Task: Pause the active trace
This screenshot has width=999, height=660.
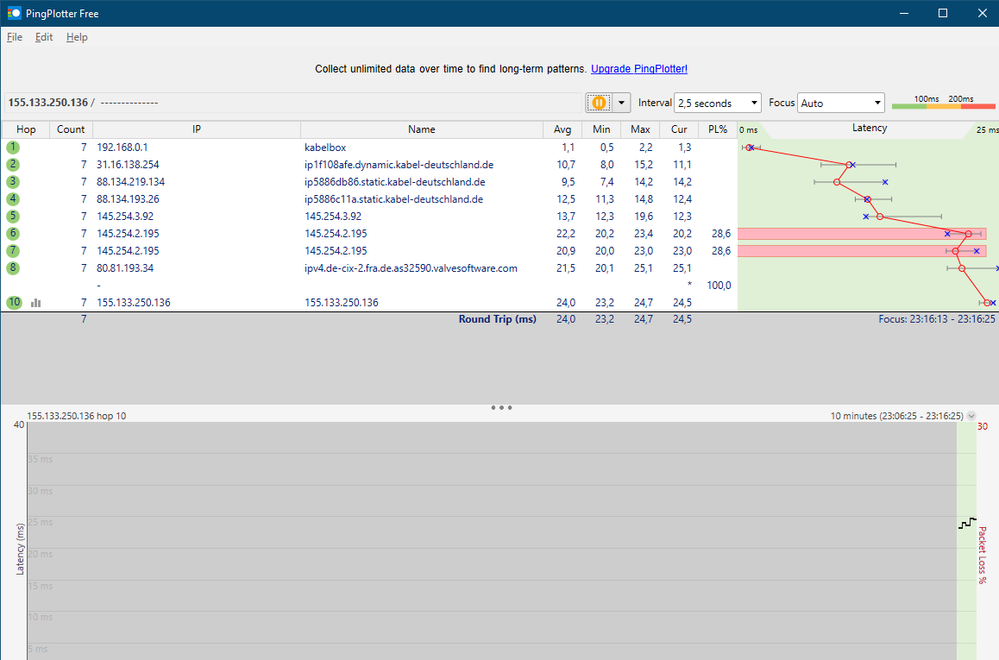Action: pos(600,102)
